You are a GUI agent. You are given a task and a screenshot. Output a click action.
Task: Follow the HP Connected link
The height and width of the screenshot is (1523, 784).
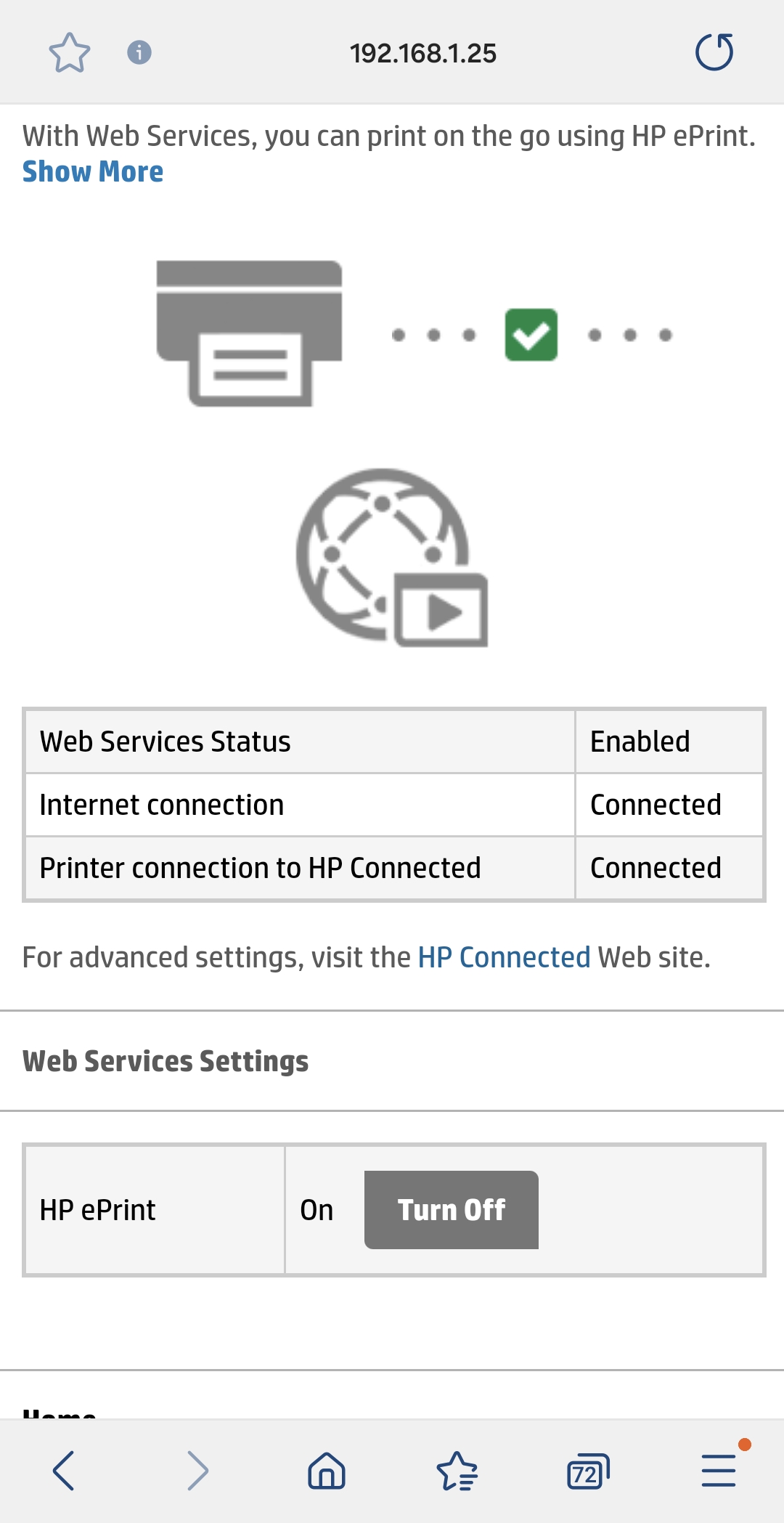pos(504,957)
